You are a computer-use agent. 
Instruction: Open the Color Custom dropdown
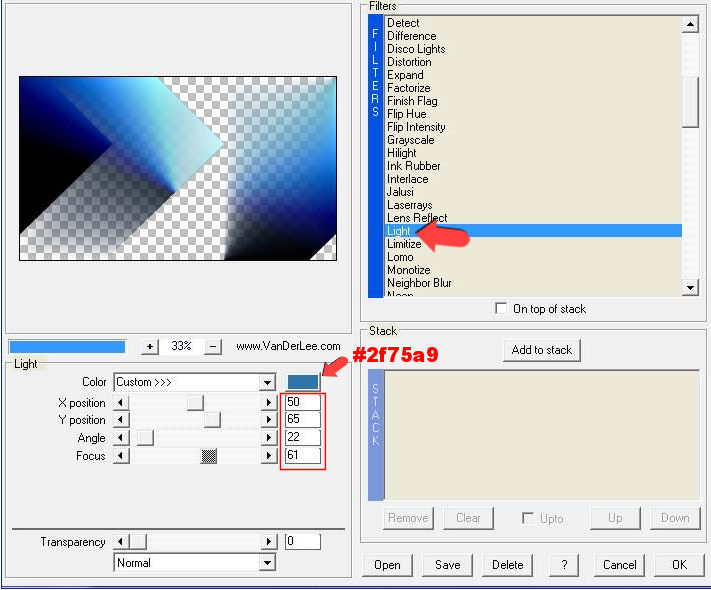pos(266,382)
